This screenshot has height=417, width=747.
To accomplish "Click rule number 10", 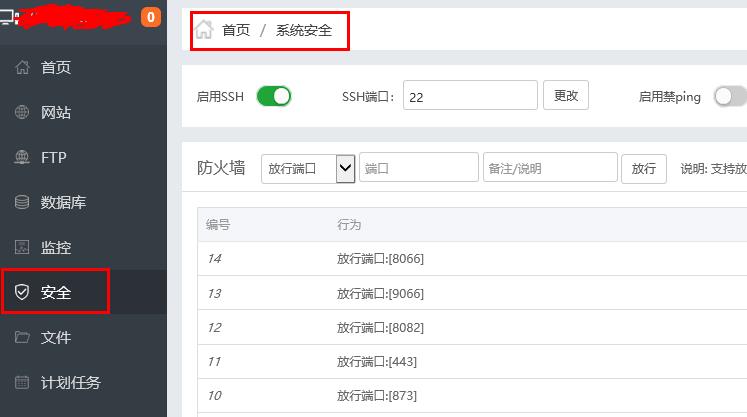I will click(x=214, y=396).
